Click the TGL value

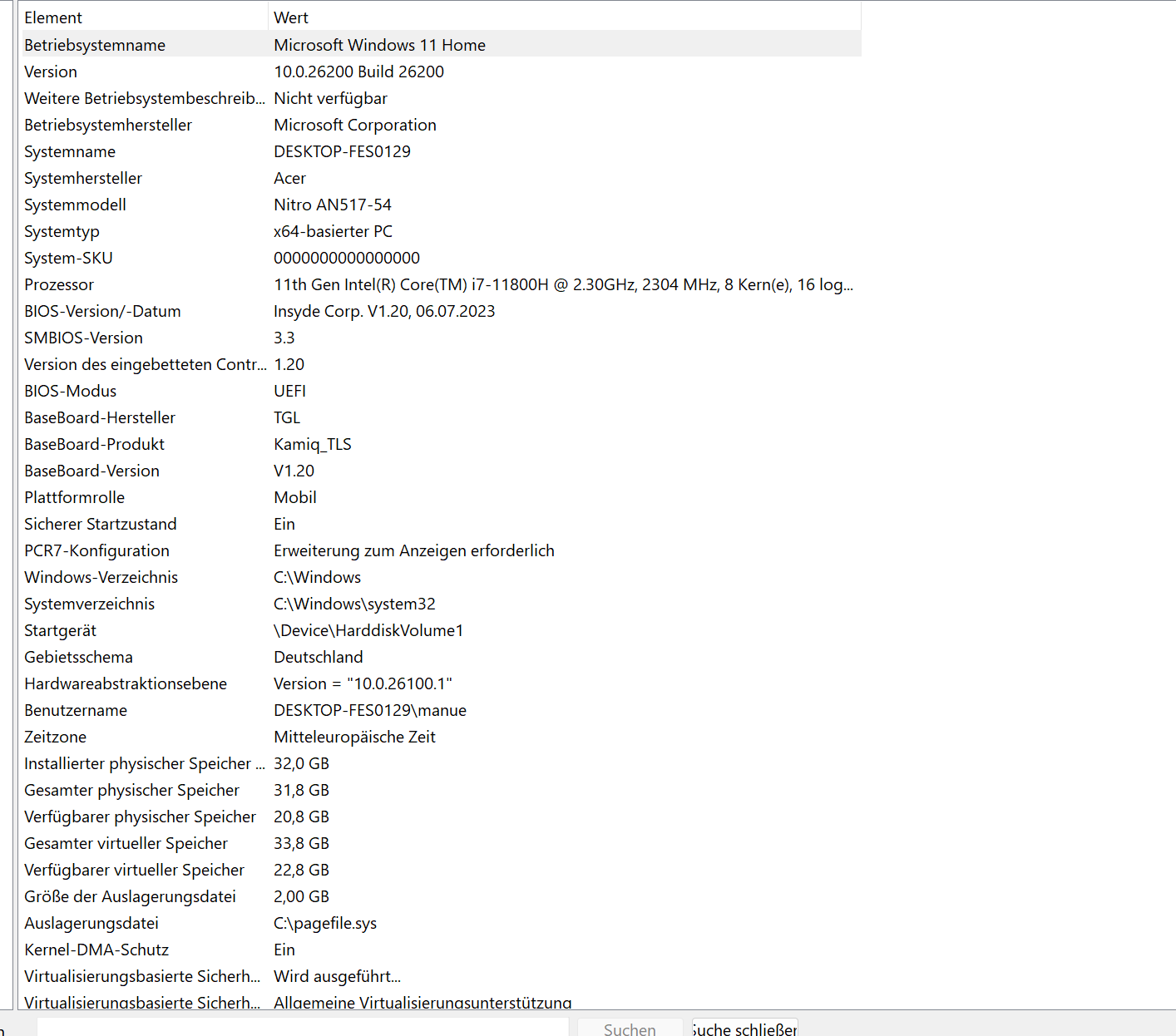tap(287, 417)
